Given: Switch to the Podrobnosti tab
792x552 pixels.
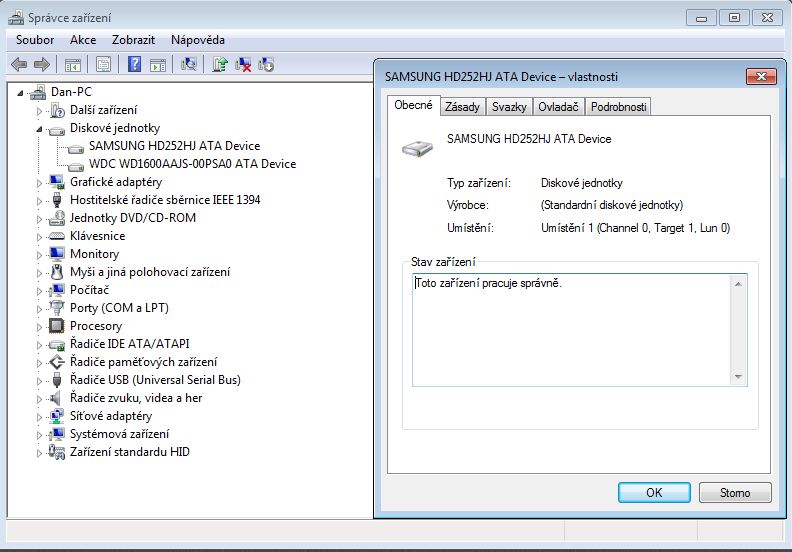Looking at the screenshot, I should pos(618,107).
